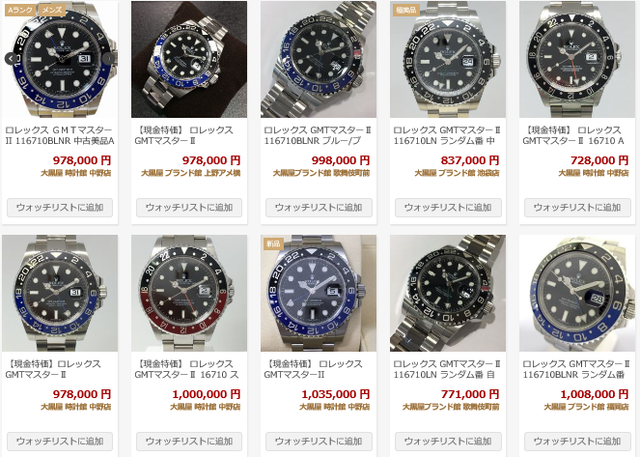The width and height of the screenshot is (640, 457).
Task: Click the 新品 badge on 1,035,000円 watch
Action: pos(273,244)
